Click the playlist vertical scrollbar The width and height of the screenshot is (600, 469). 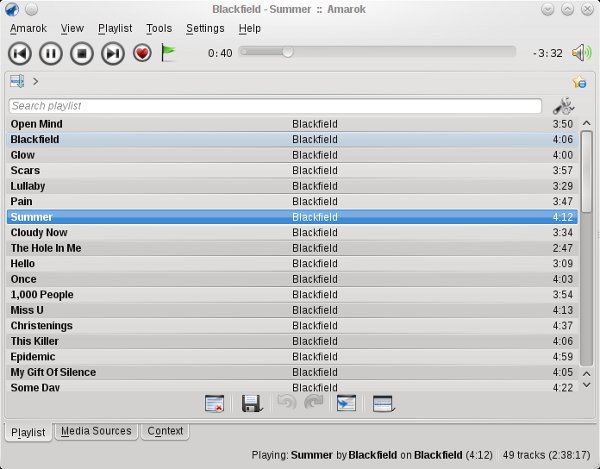586,249
